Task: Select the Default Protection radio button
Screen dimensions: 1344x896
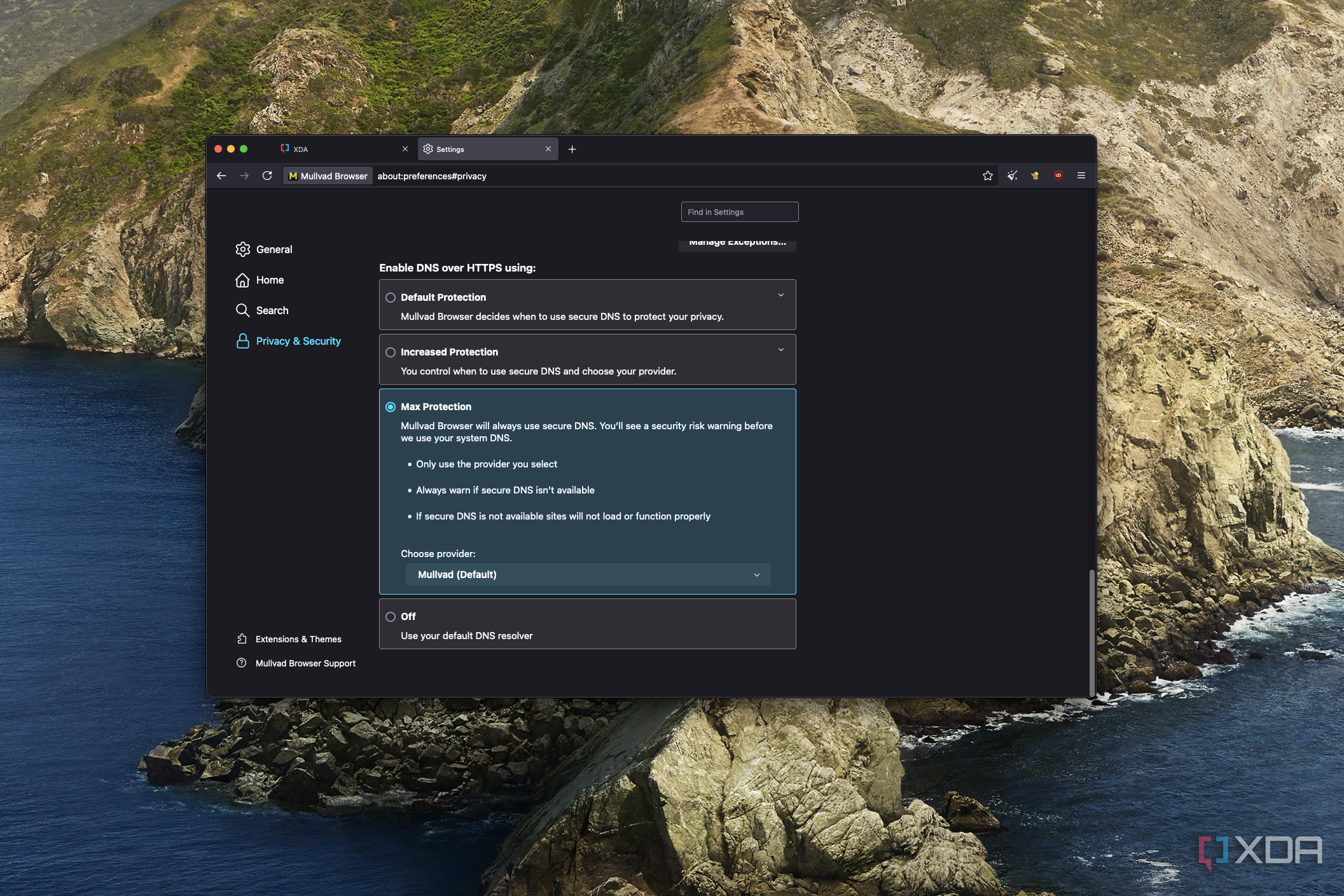Action: [391, 298]
